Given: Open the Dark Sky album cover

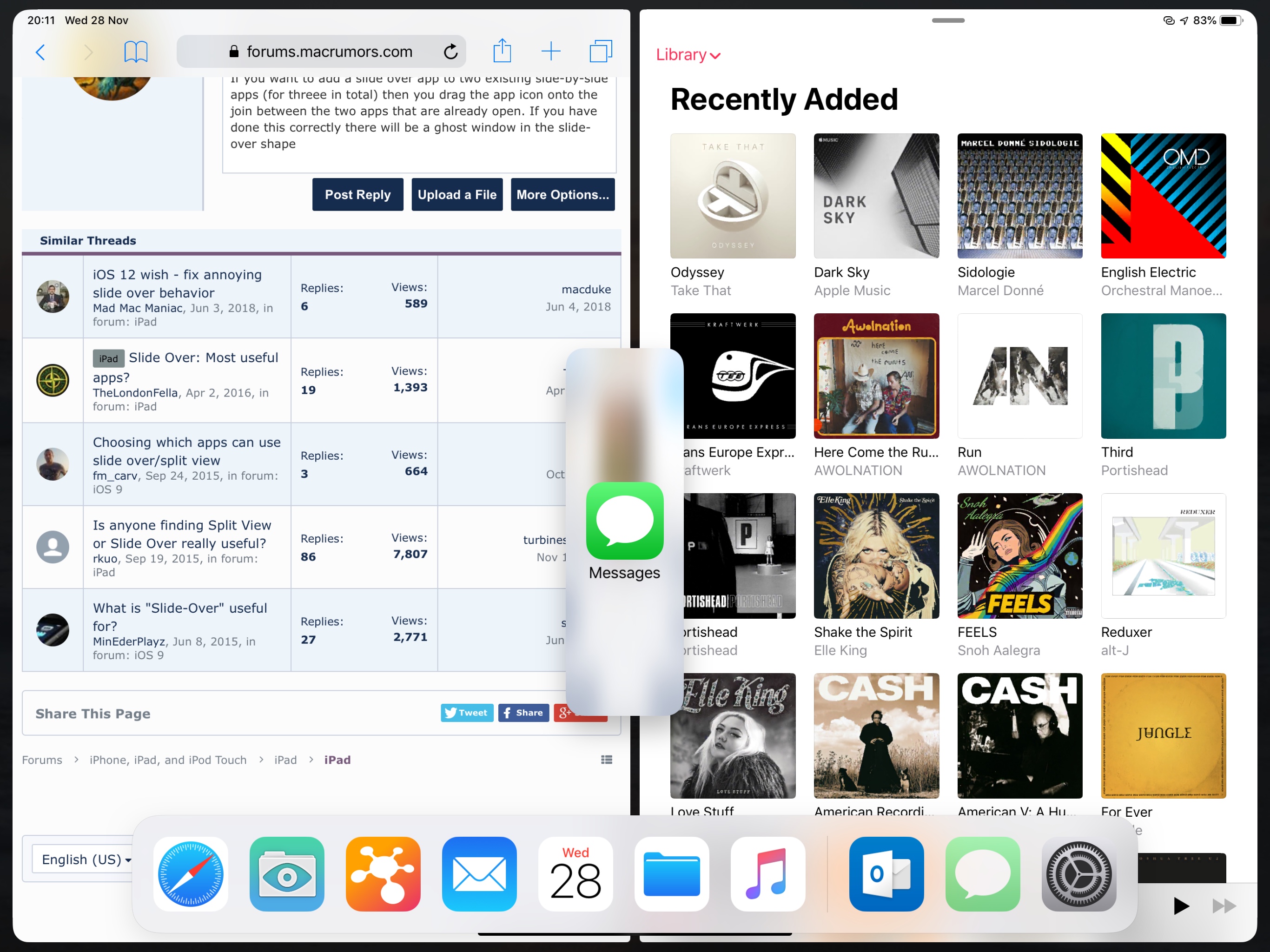Looking at the screenshot, I should tap(876, 196).
